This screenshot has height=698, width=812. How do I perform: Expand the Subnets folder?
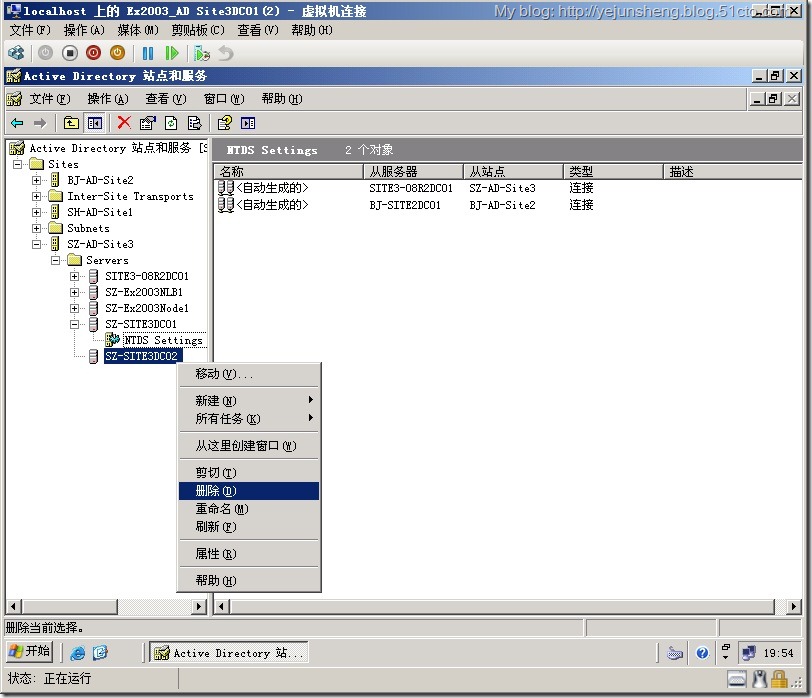pos(36,228)
